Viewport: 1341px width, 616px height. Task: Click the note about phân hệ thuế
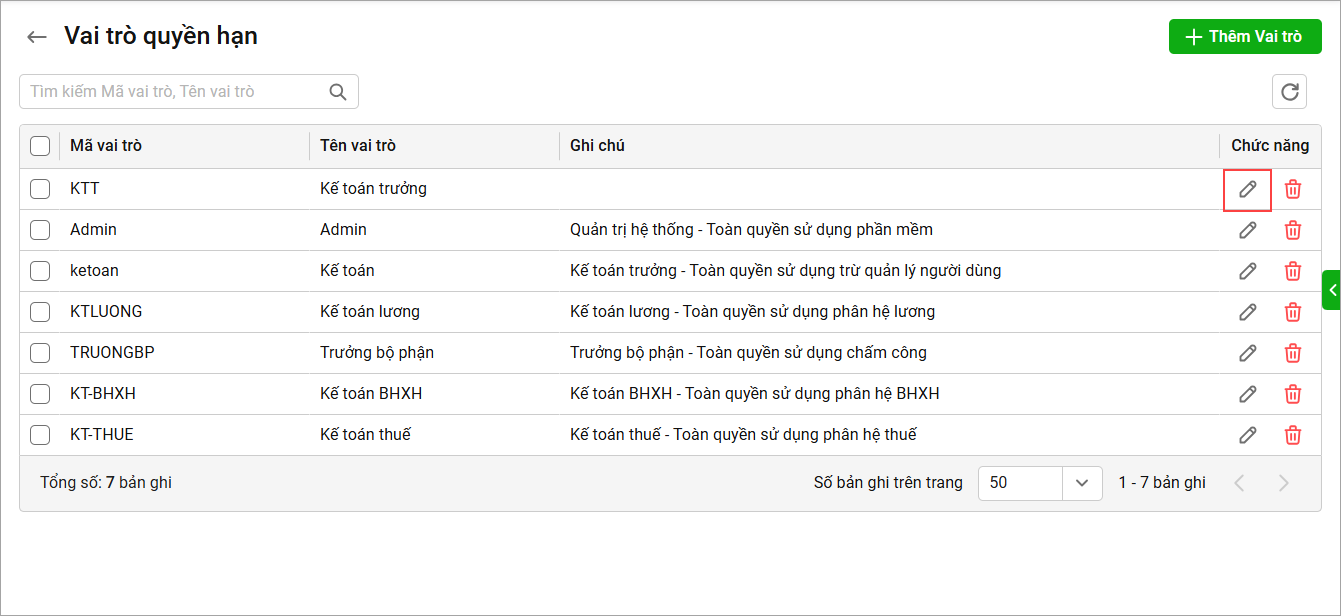click(743, 435)
